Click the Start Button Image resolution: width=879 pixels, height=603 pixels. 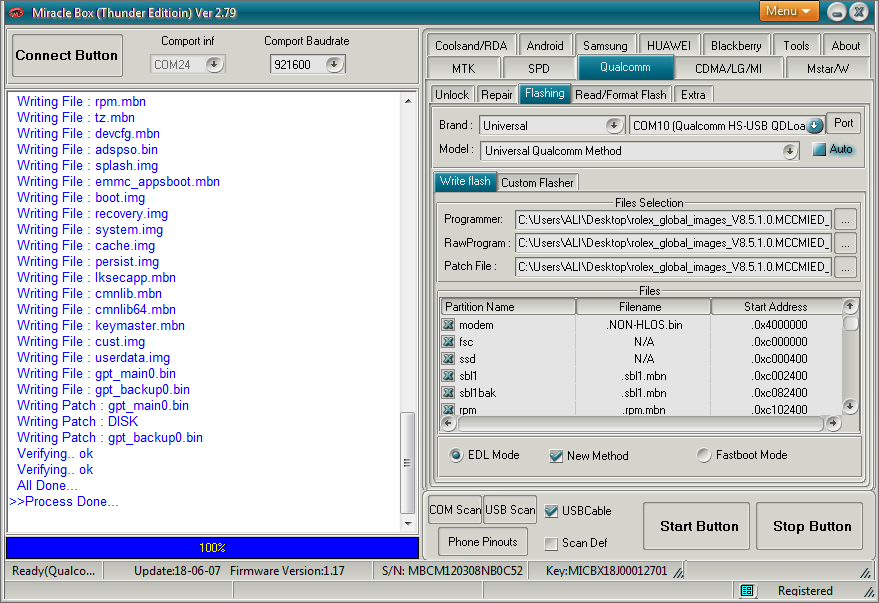coord(698,526)
